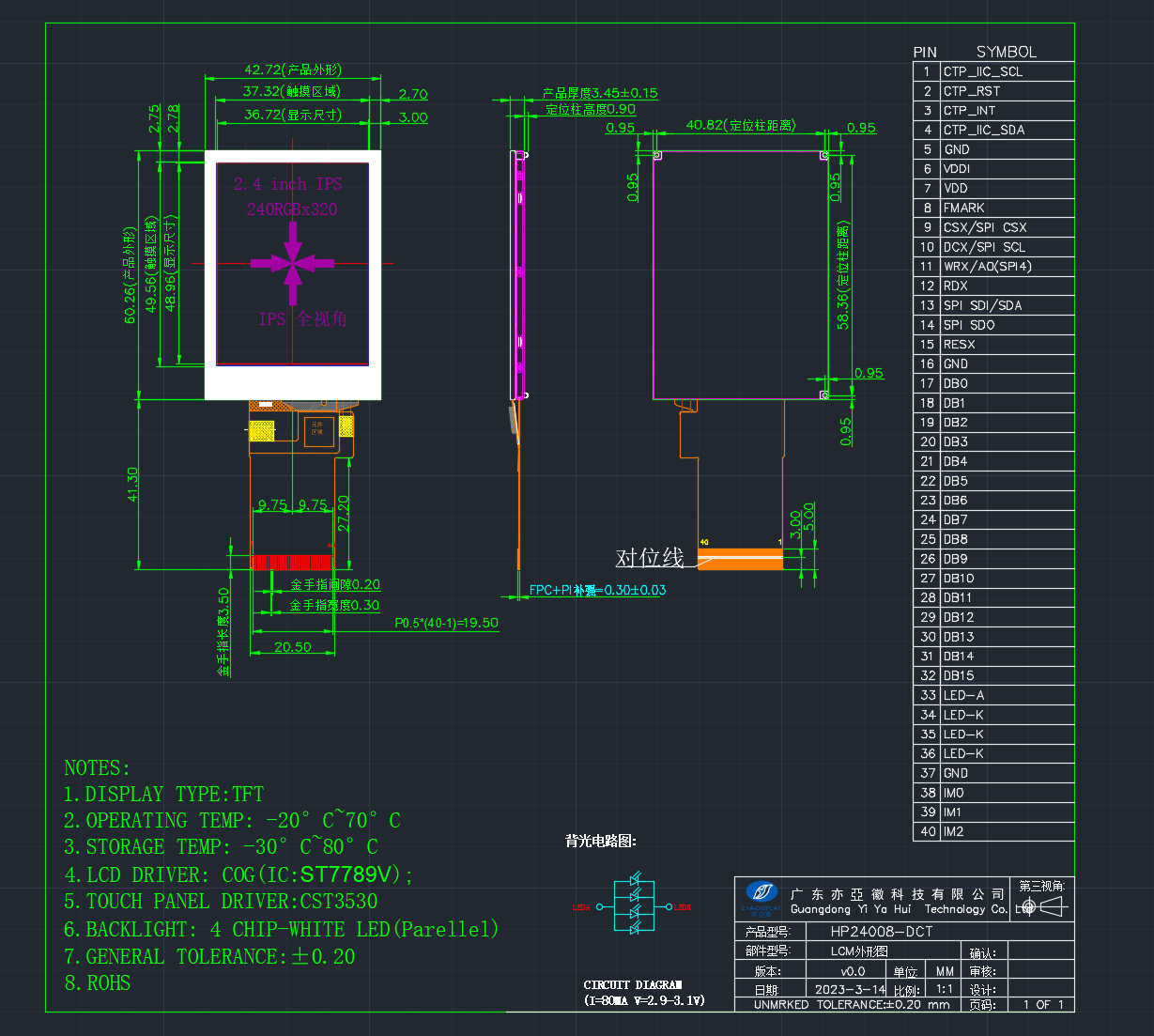Select the TOUCH PANEL DRIVER:CST3530 note

coord(221,902)
